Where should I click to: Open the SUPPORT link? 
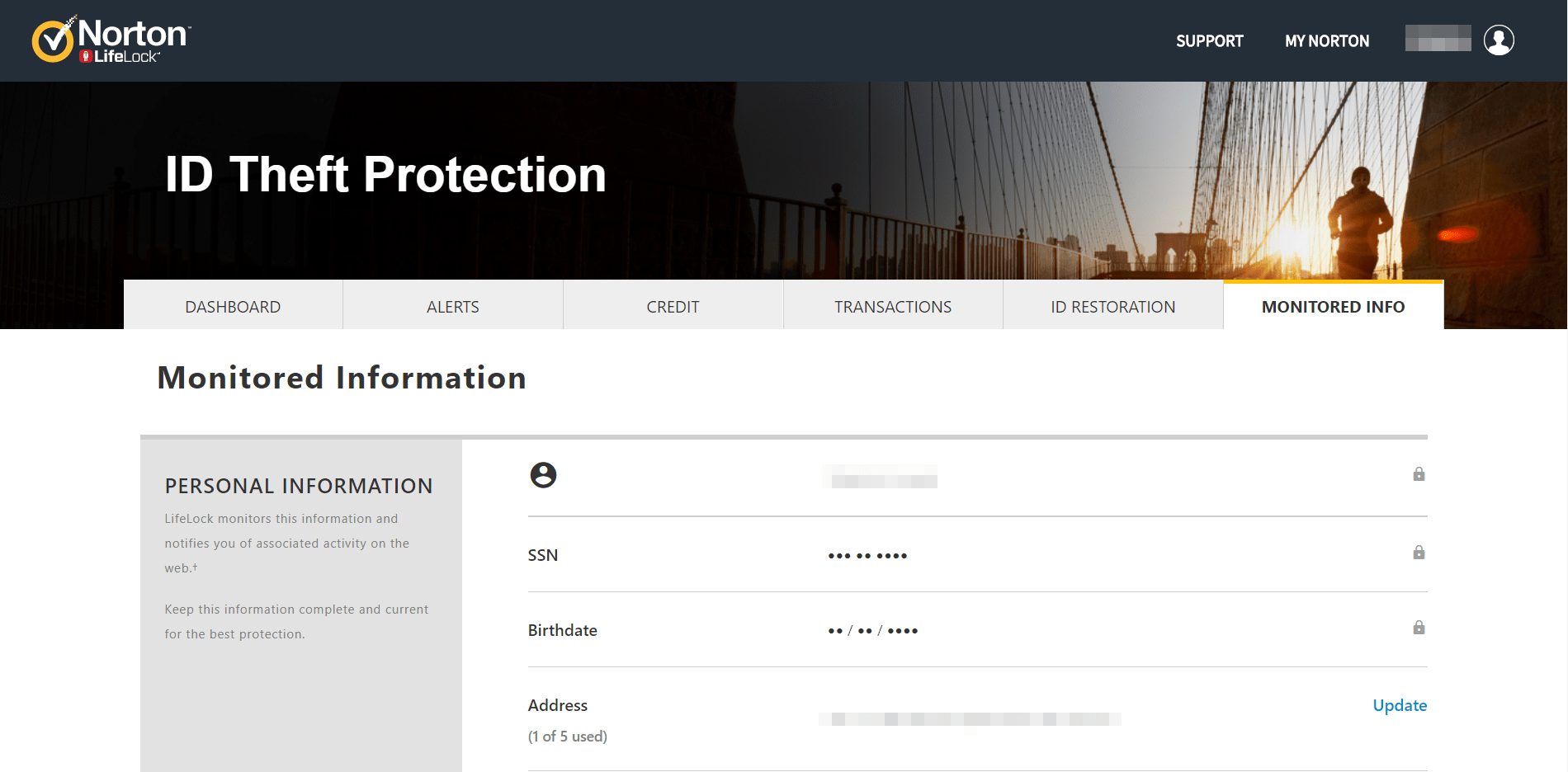1209,41
